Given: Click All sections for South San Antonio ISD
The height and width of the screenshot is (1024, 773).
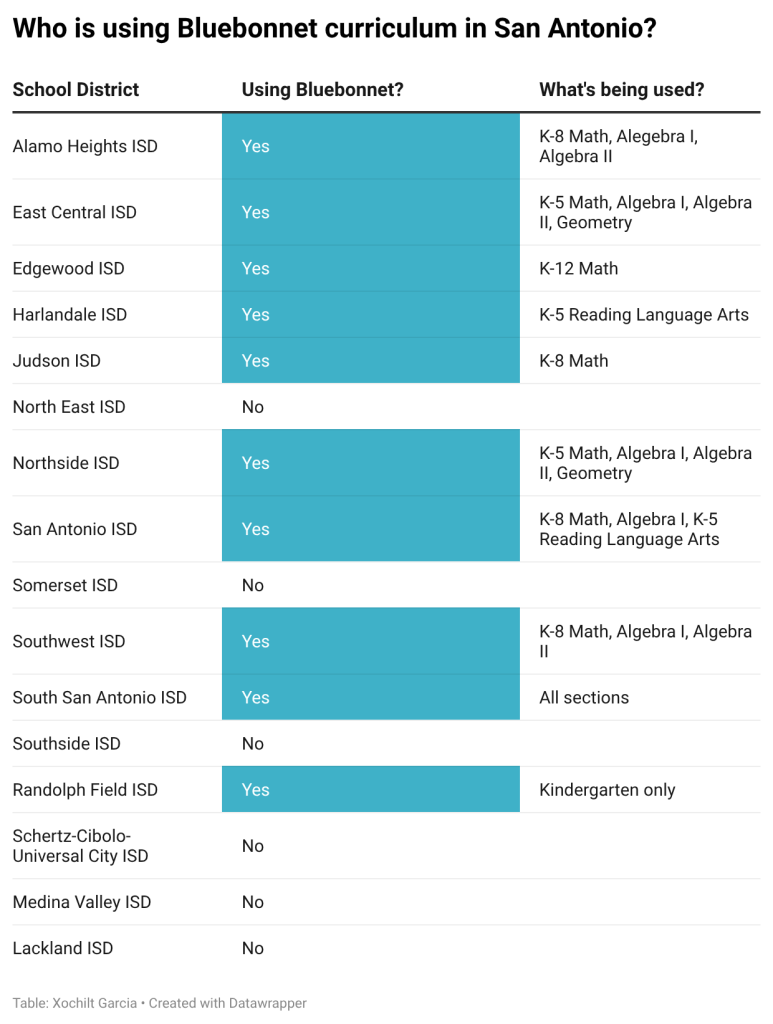Looking at the screenshot, I should click(584, 697).
